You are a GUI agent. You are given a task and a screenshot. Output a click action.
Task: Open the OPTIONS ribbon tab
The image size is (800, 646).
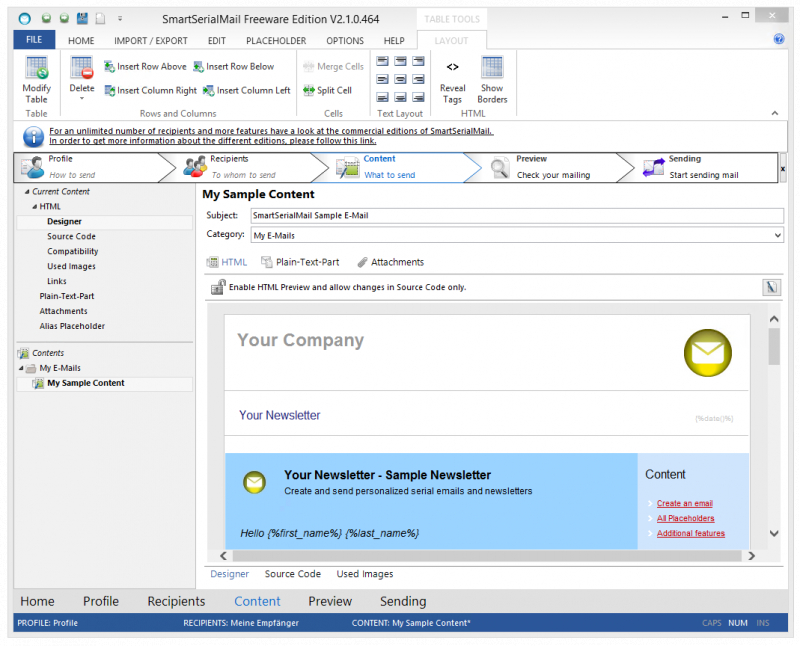(345, 41)
